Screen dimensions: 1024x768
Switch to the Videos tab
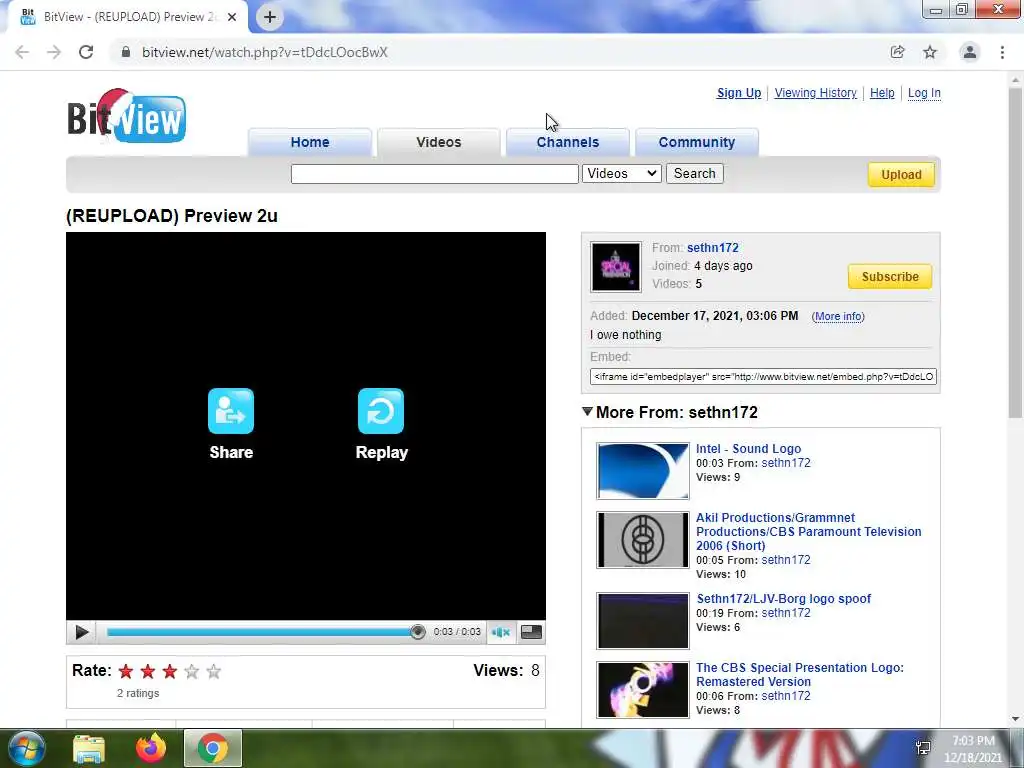point(439,142)
